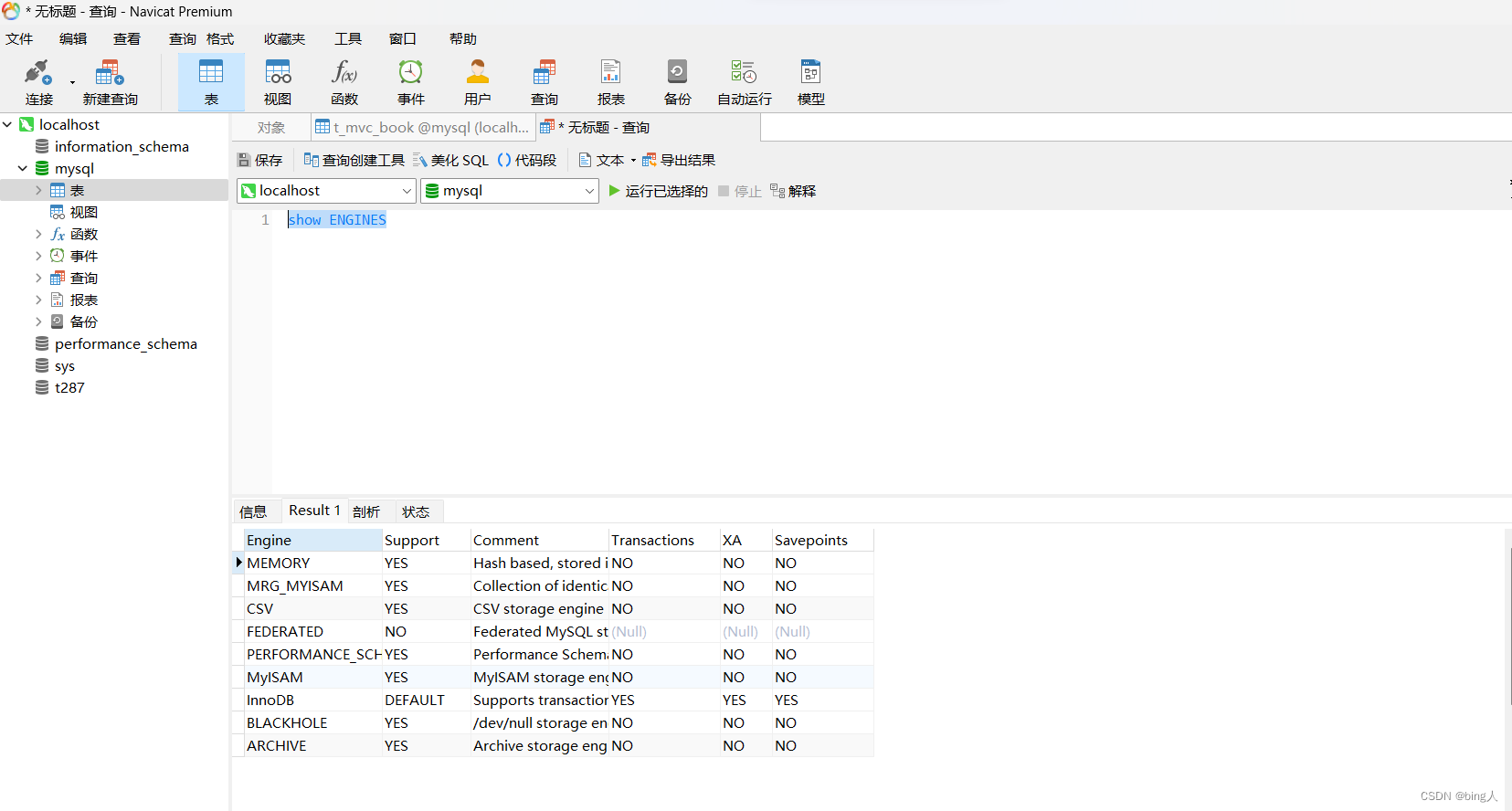Switch to the t_mvc_book @mysql tab

[x=422, y=127]
